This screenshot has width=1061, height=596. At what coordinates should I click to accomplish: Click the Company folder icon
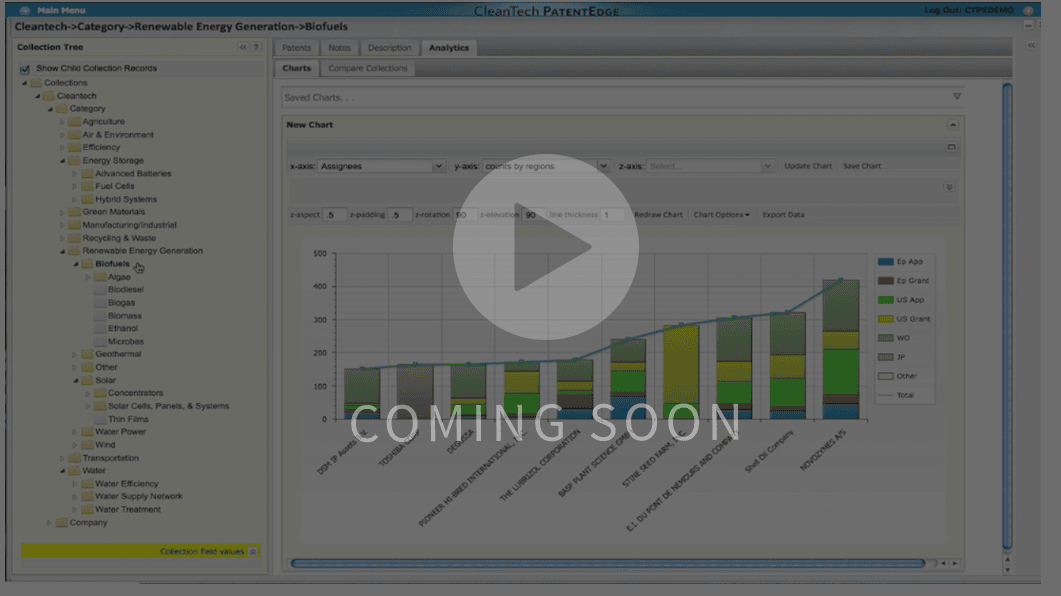(62, 522)
